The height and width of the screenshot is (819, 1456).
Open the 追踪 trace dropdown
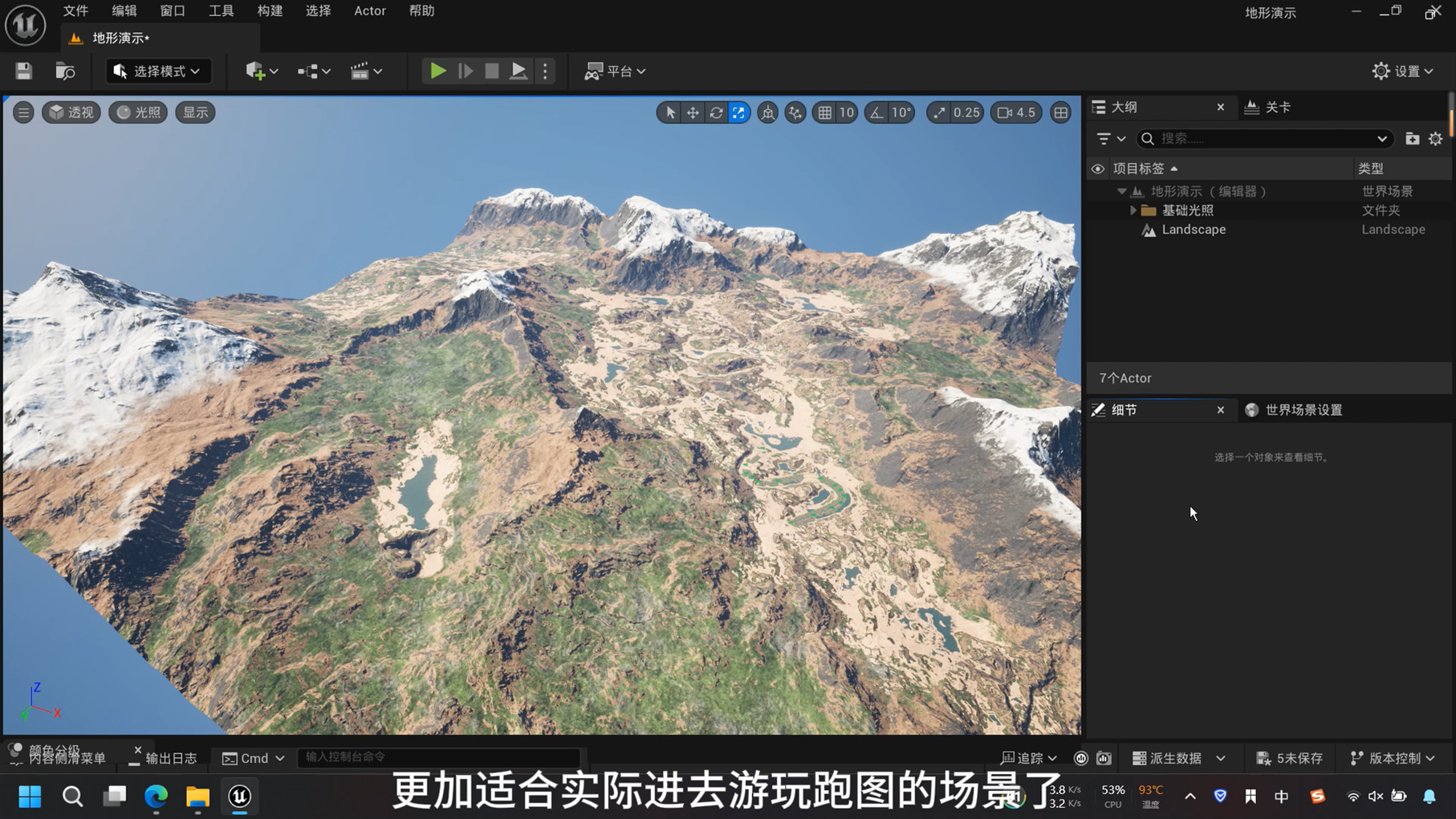pos(1028,758)
